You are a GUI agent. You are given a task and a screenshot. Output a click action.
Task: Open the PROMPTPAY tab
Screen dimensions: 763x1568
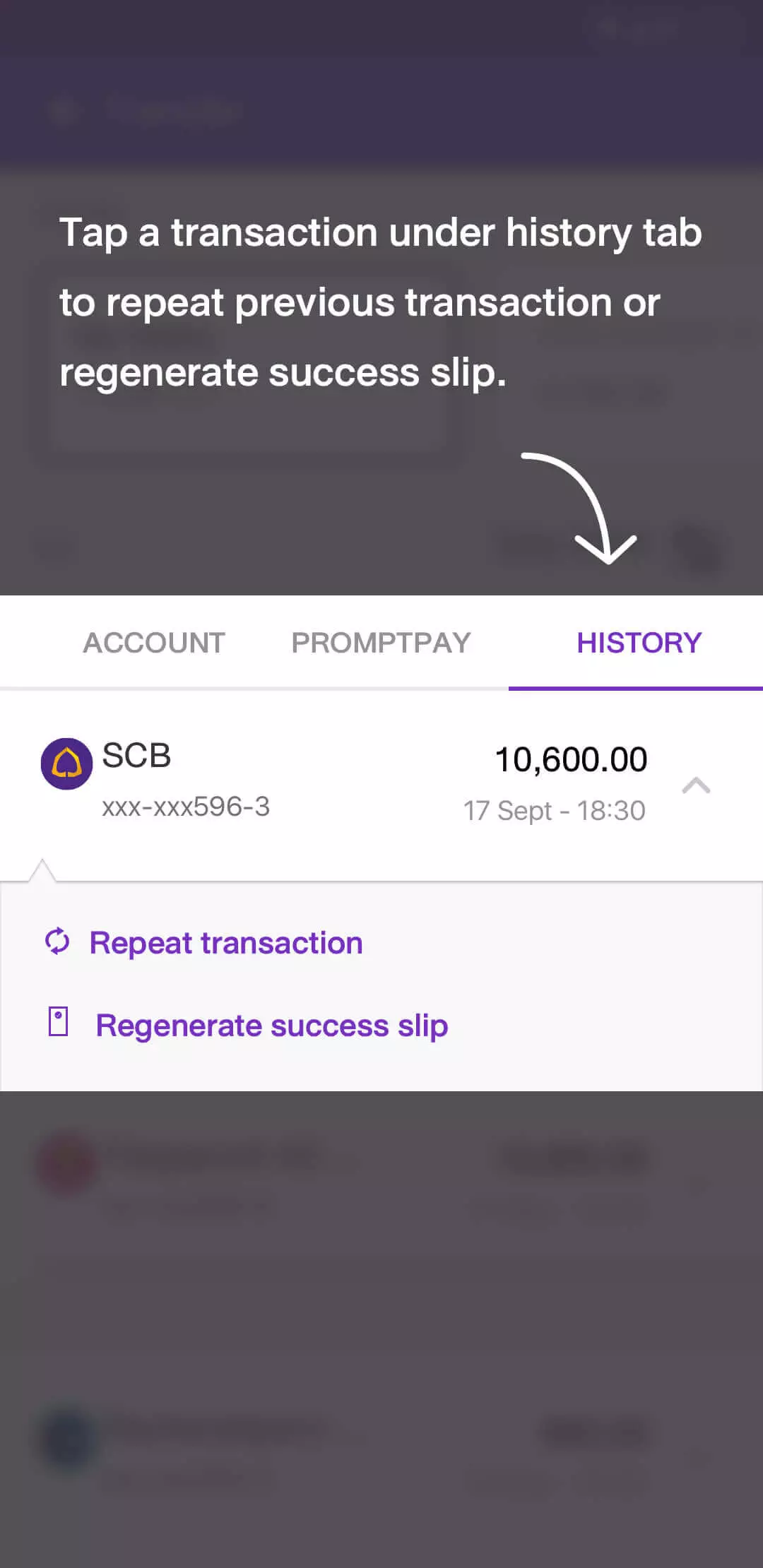[x=381, y=643]
